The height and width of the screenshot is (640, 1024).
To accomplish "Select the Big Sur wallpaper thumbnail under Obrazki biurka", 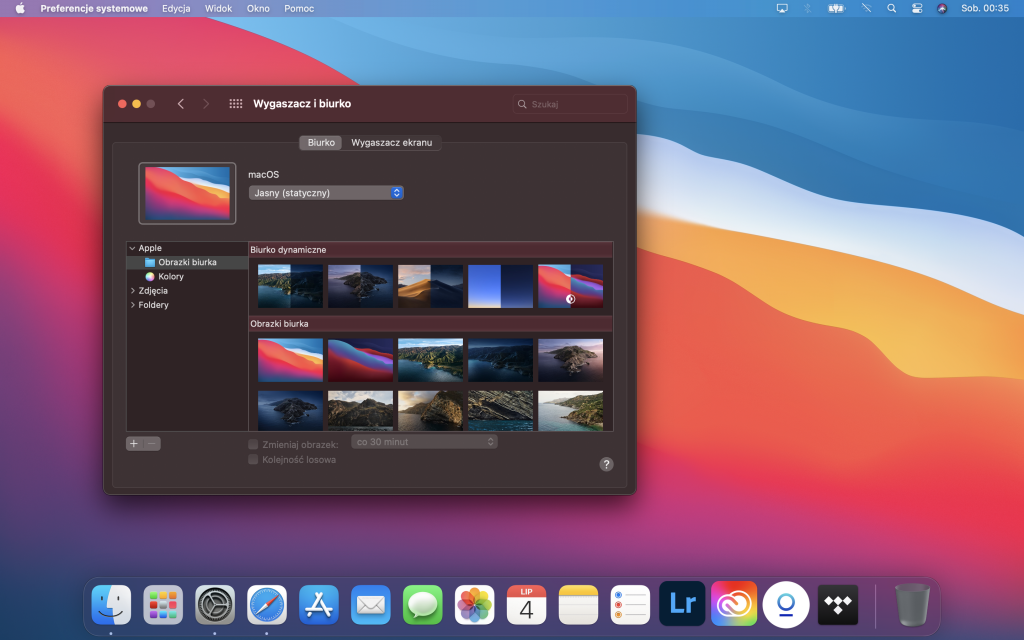I will pyautogui.click(x=289, y=359).
